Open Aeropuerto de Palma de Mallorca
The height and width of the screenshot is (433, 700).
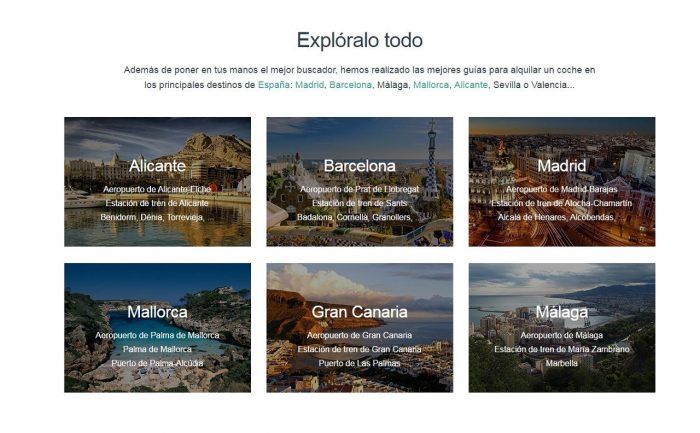[157, 335]
